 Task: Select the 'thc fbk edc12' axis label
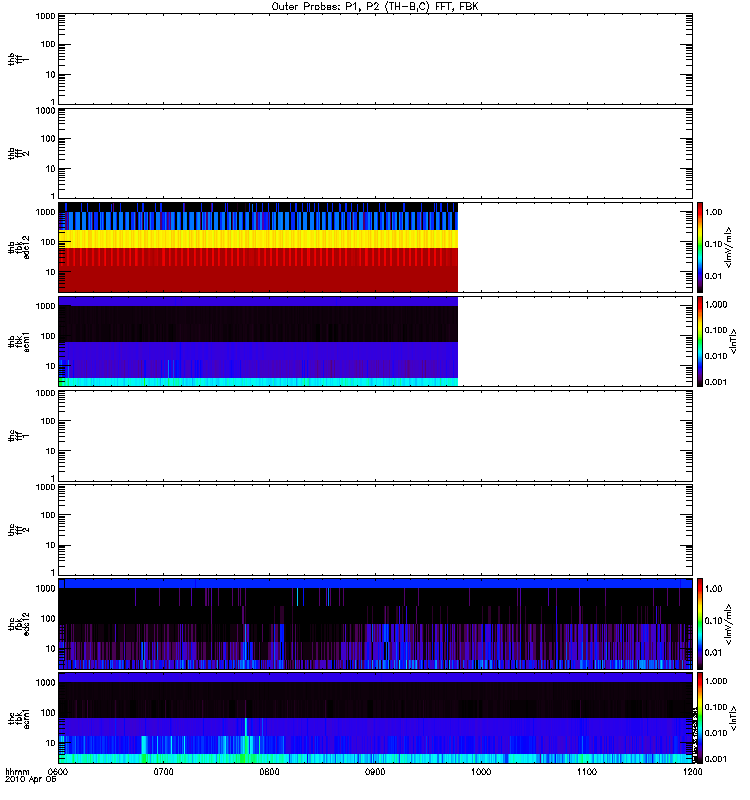[18, 624]
